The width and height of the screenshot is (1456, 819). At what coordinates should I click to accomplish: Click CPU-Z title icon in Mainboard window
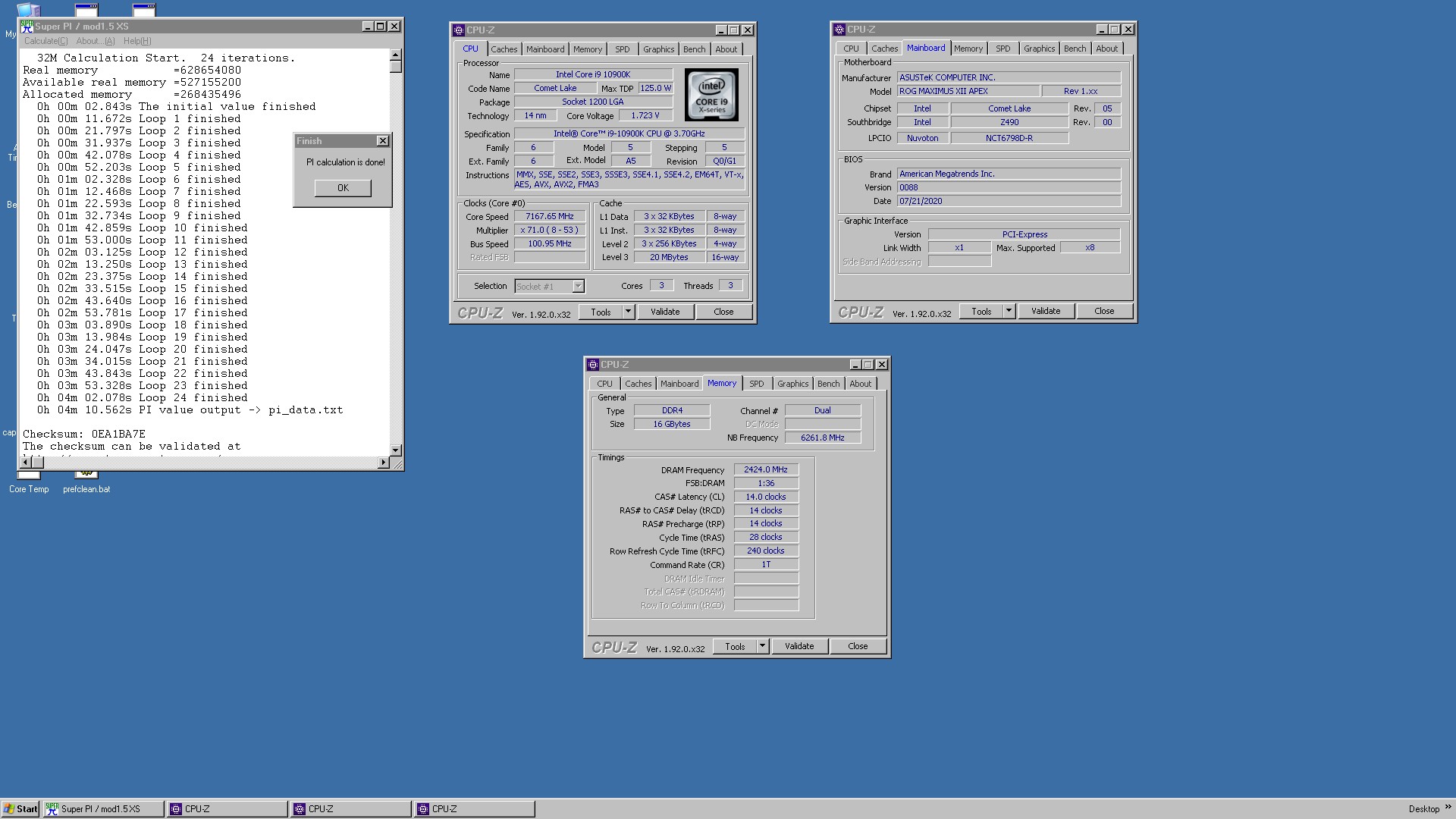coord(839,30)
